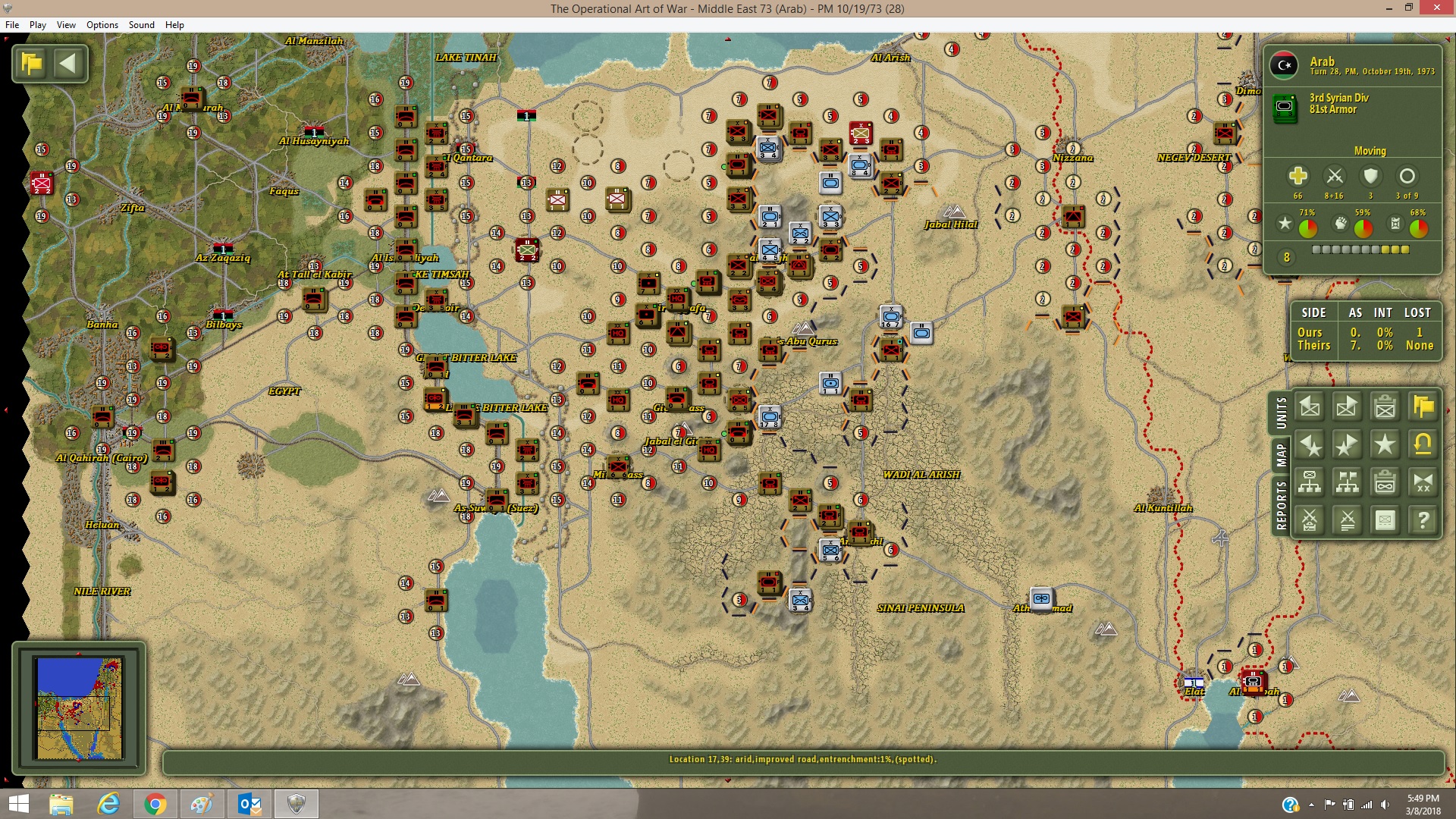Open the View menu
The image size is (1456, 819).
pos(66,25)
